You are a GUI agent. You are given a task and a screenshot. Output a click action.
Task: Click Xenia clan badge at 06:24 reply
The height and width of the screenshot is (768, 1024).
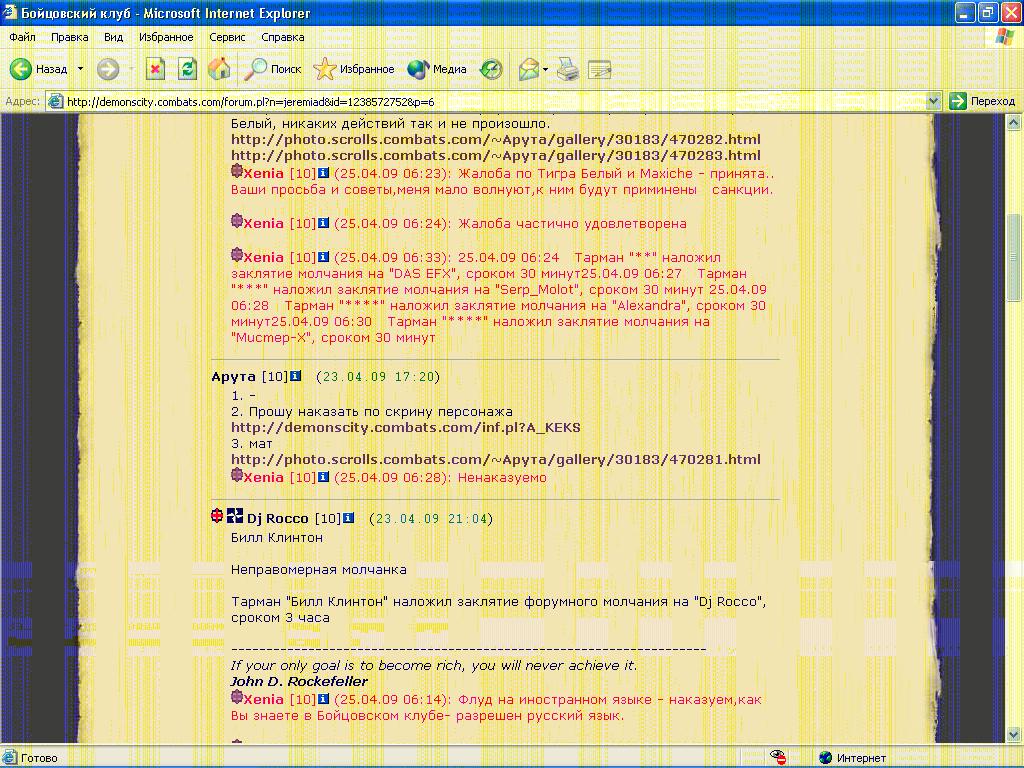click(x=236, y=221)
